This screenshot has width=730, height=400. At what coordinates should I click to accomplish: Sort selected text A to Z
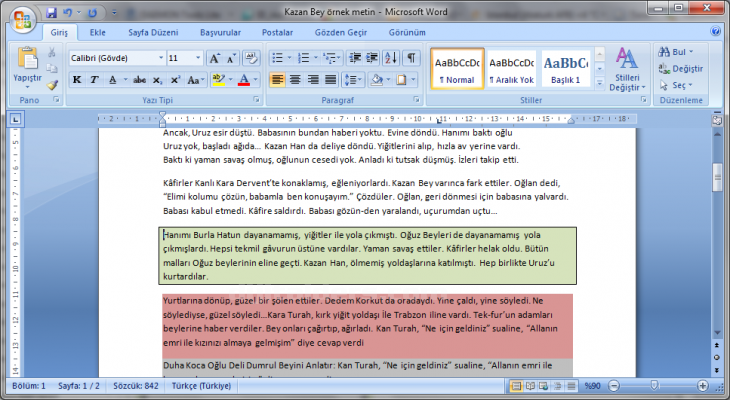point(391,58)
